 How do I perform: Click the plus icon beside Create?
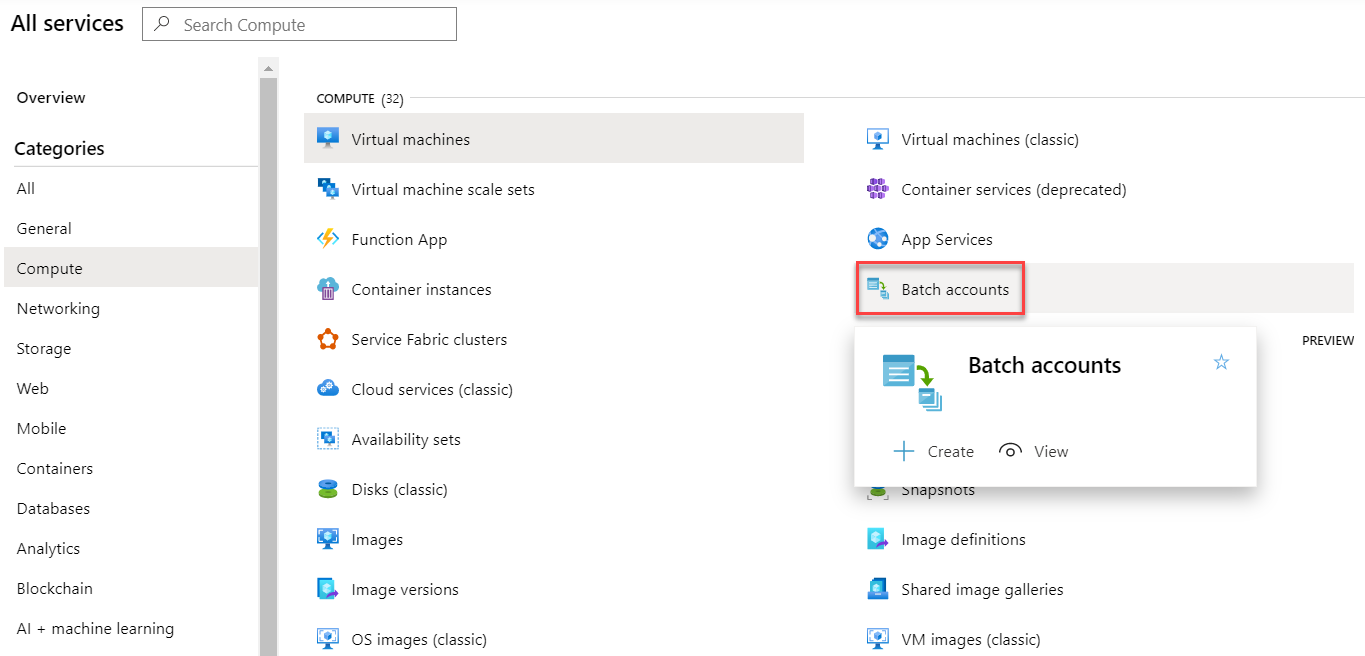(904, 451)
